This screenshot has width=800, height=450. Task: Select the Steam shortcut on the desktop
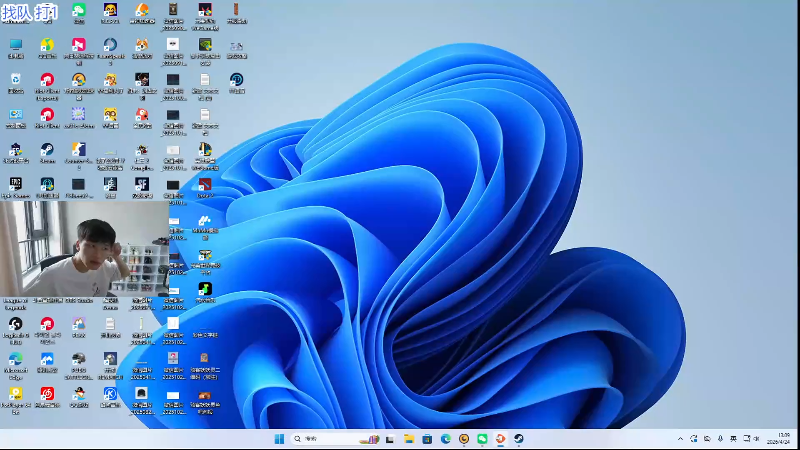(x=47, y=151)
